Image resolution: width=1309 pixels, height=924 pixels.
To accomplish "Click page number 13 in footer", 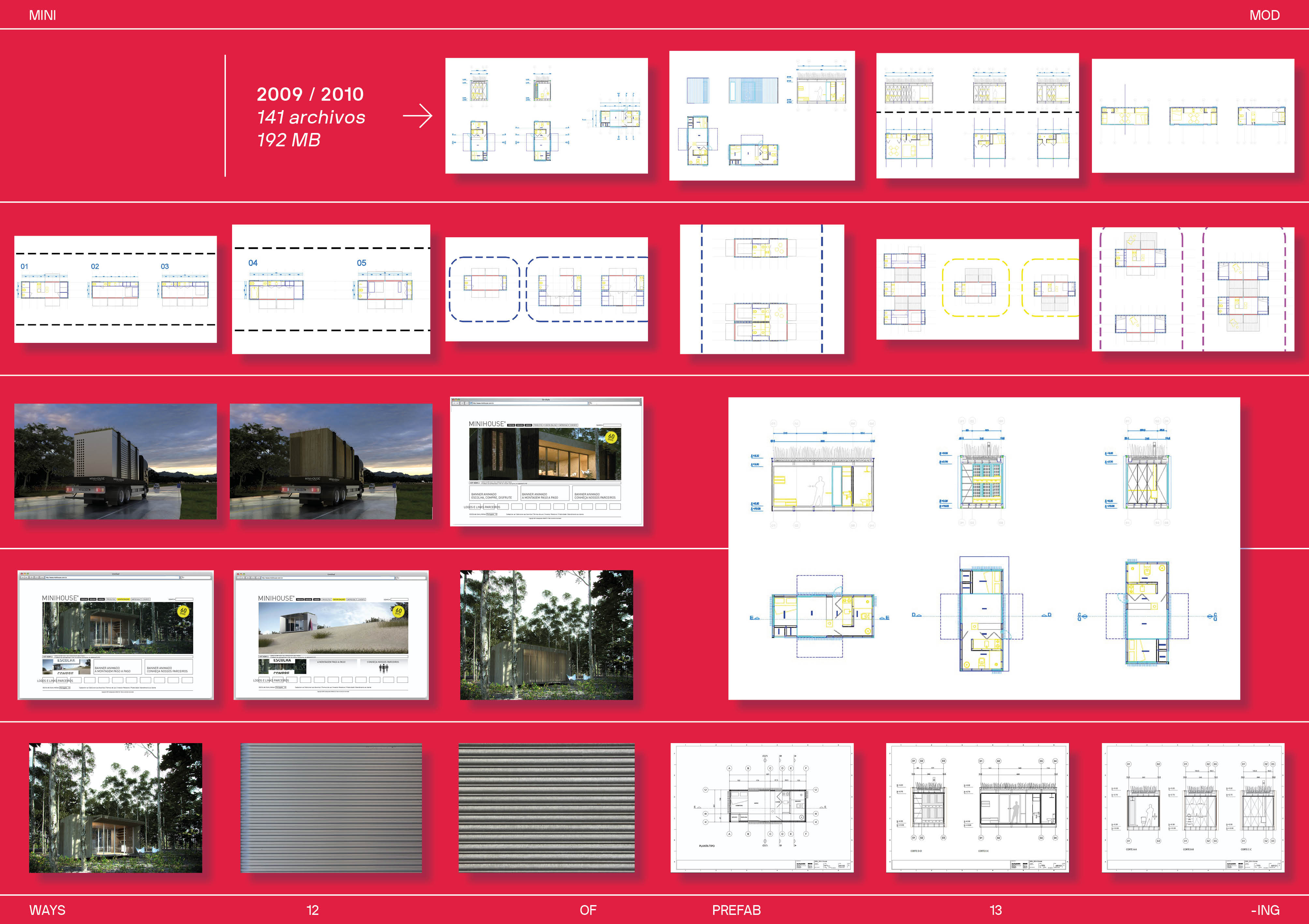I will (x=995, y=910).
